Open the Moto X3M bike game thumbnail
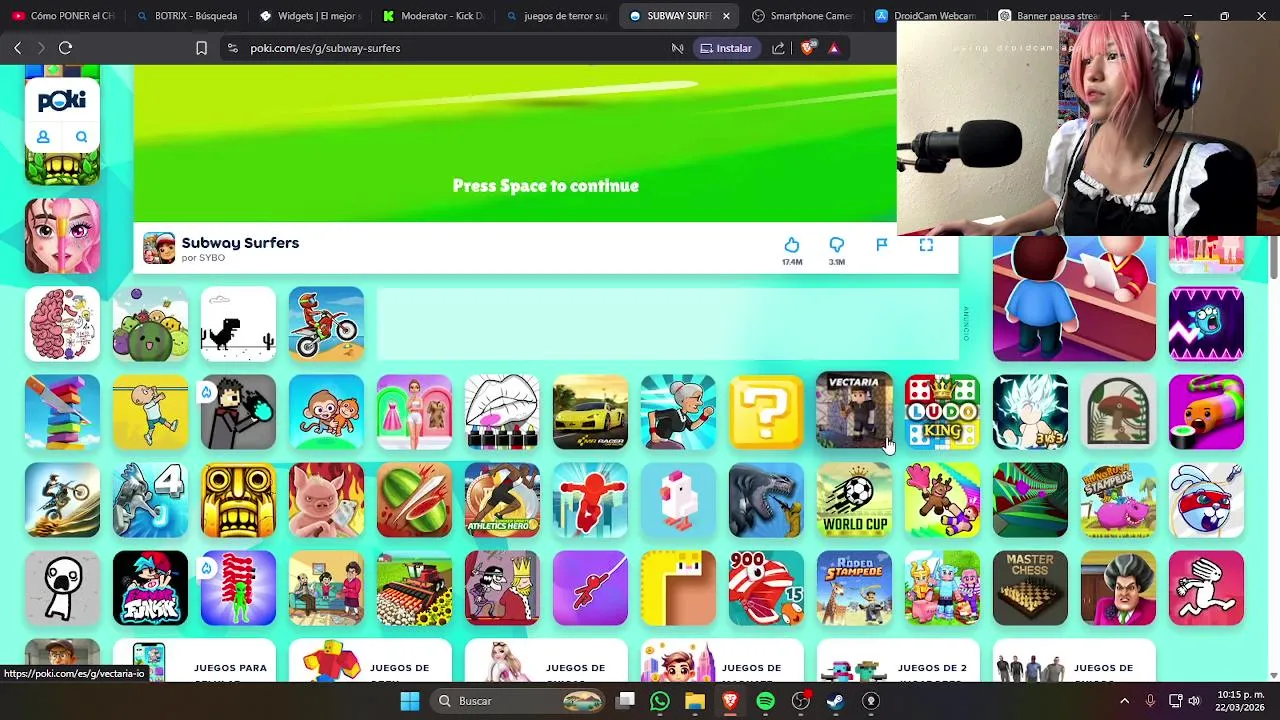This screenshot has height=720, width=1280. click(x=326, y=324)
